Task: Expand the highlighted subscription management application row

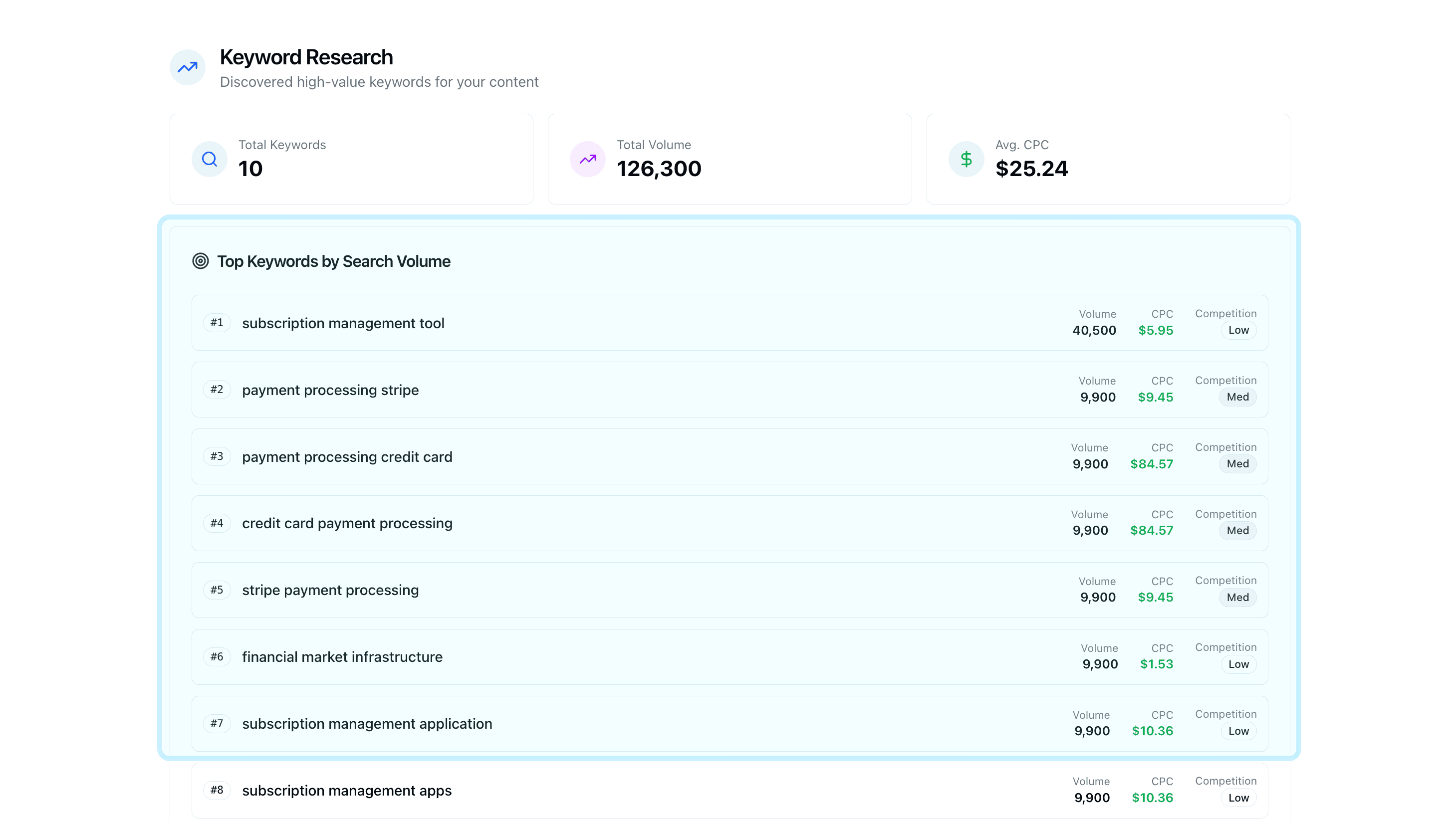Action: tap(729, 724)
